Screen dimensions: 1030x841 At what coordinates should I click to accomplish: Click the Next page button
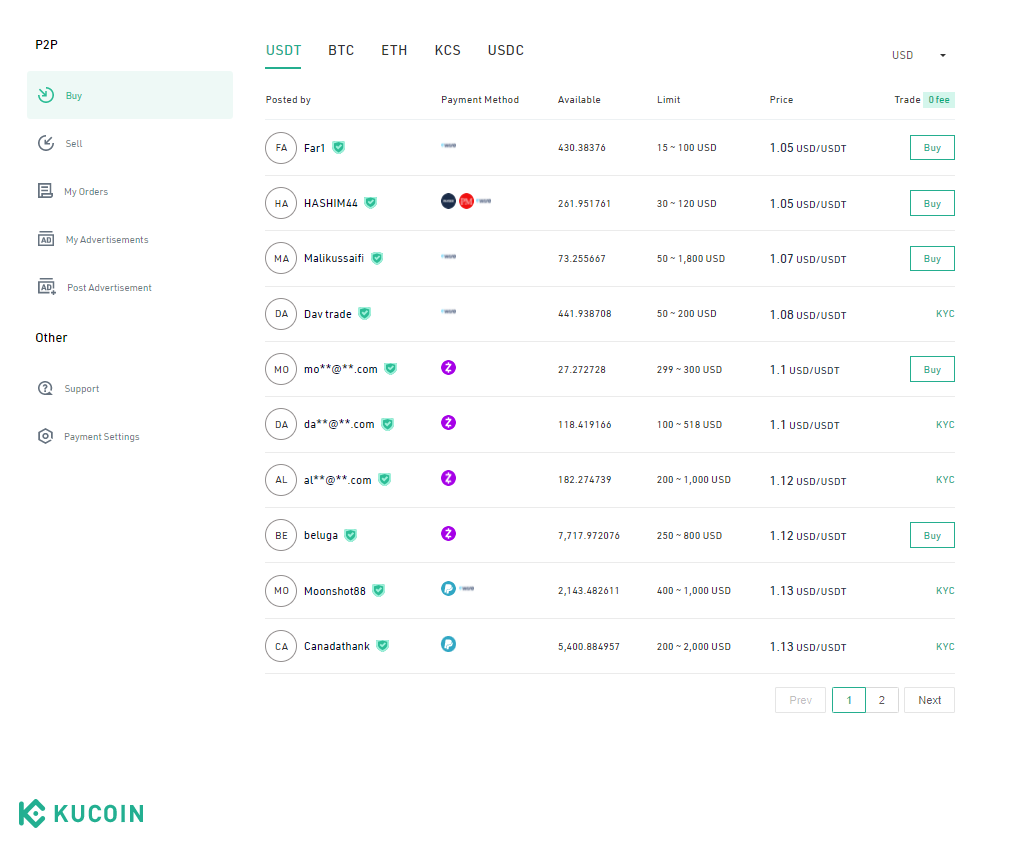coord(929,700)
